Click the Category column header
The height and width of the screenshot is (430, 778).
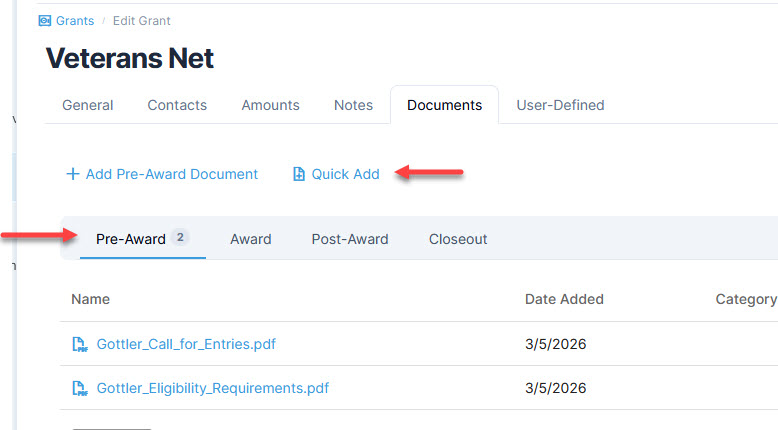pos(745,299)
